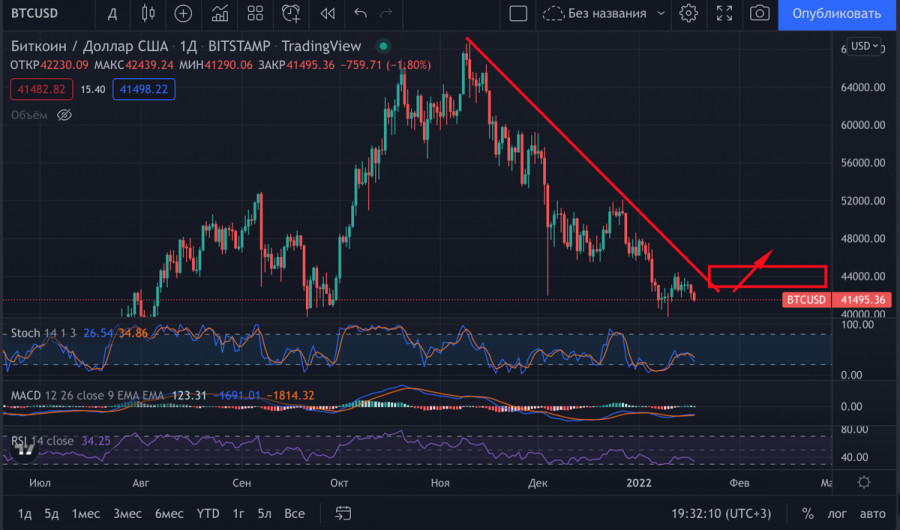This screenshot has width=900, height=530.
Task: Select the Stoch 14 1 3 indicator label
Action: click(x=43, y=333)
